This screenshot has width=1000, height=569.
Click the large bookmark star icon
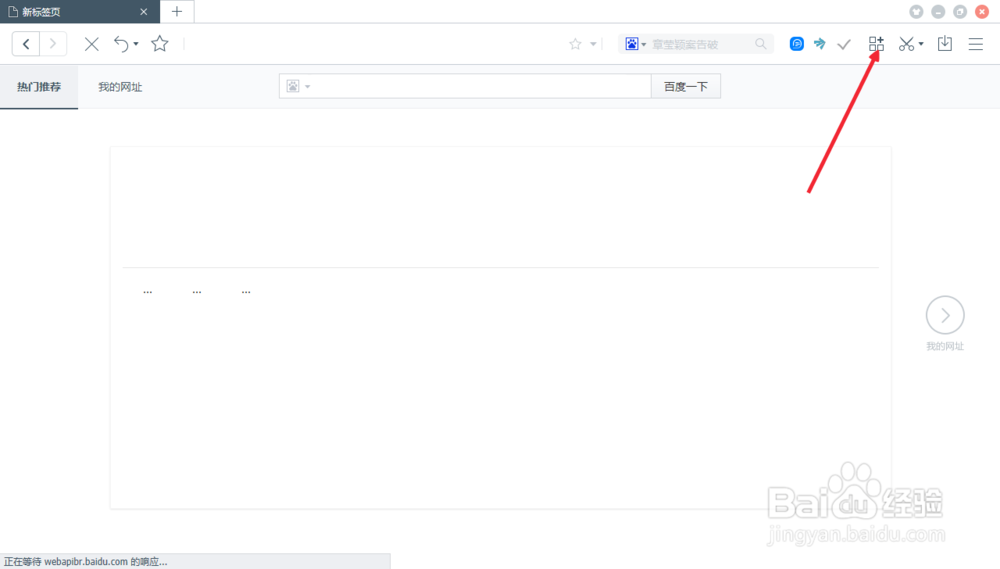[x=159, y=43]
